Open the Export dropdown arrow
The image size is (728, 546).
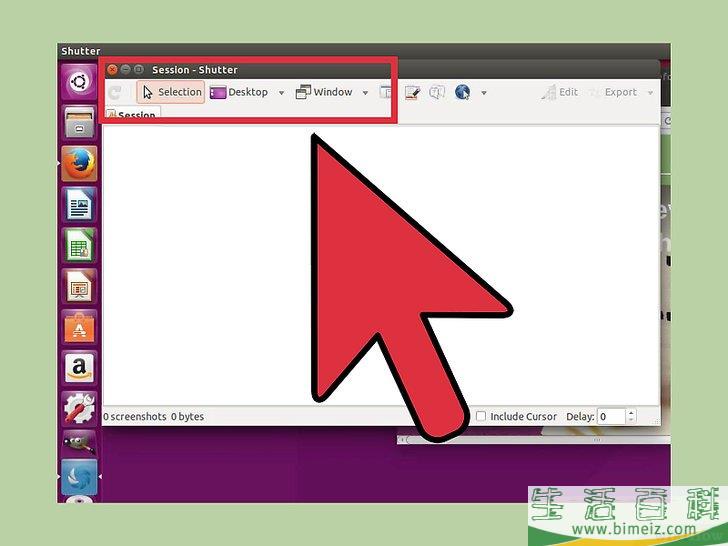[650, 93]
